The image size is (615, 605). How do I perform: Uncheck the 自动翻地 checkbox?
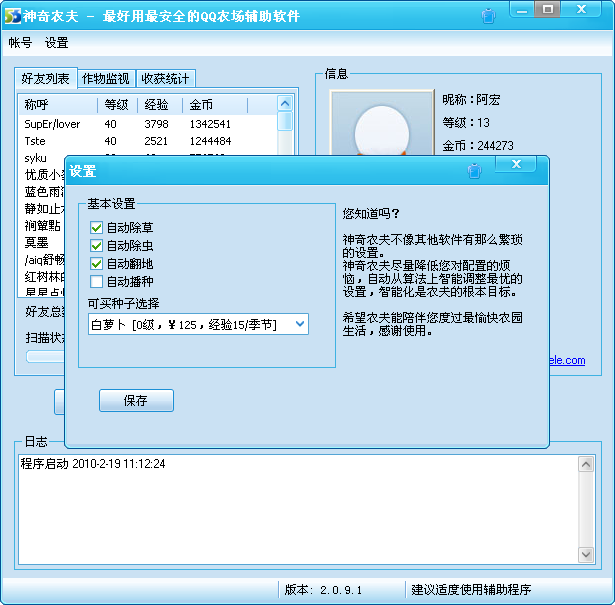(x=96, y=263)
